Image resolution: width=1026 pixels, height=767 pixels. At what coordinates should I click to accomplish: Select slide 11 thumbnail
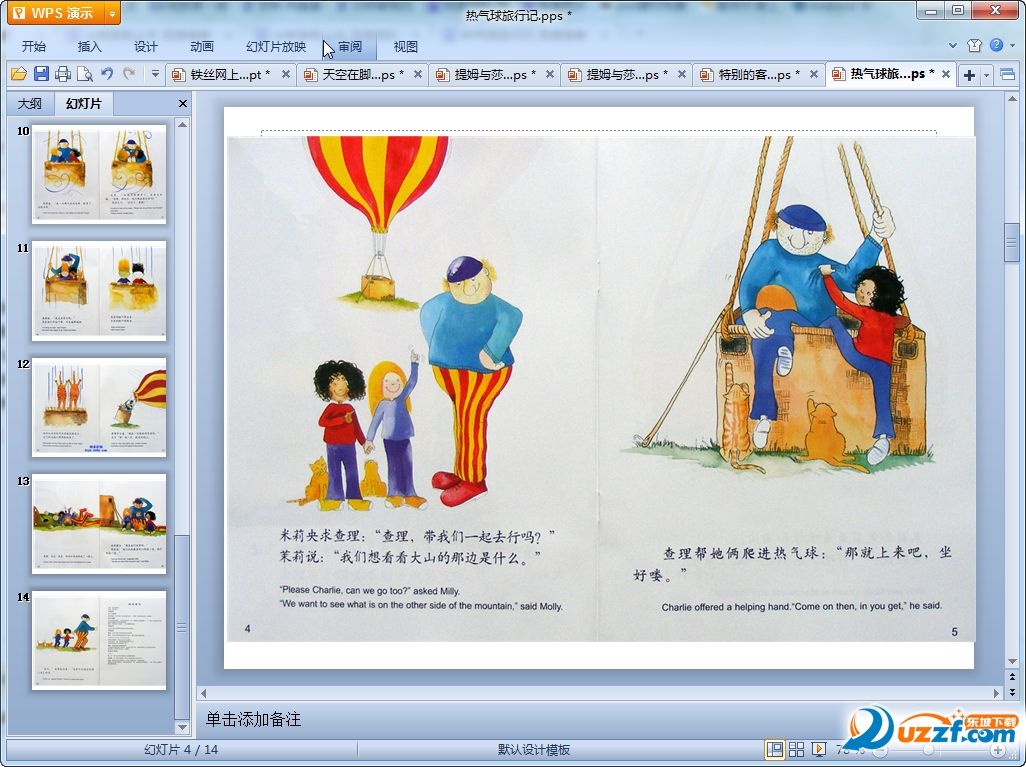click(x=99, y=291)
